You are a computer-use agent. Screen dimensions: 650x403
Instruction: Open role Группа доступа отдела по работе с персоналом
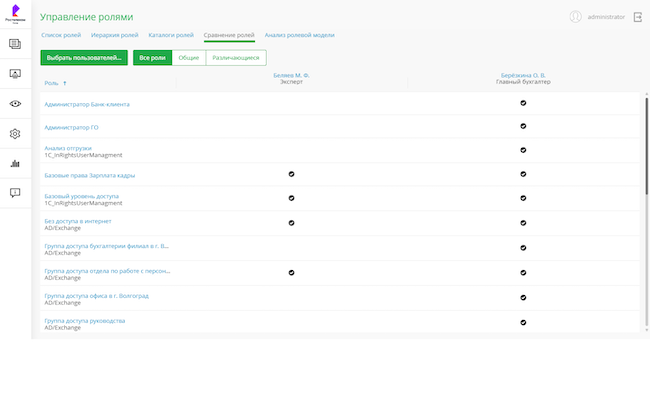(x=107, y=271)
